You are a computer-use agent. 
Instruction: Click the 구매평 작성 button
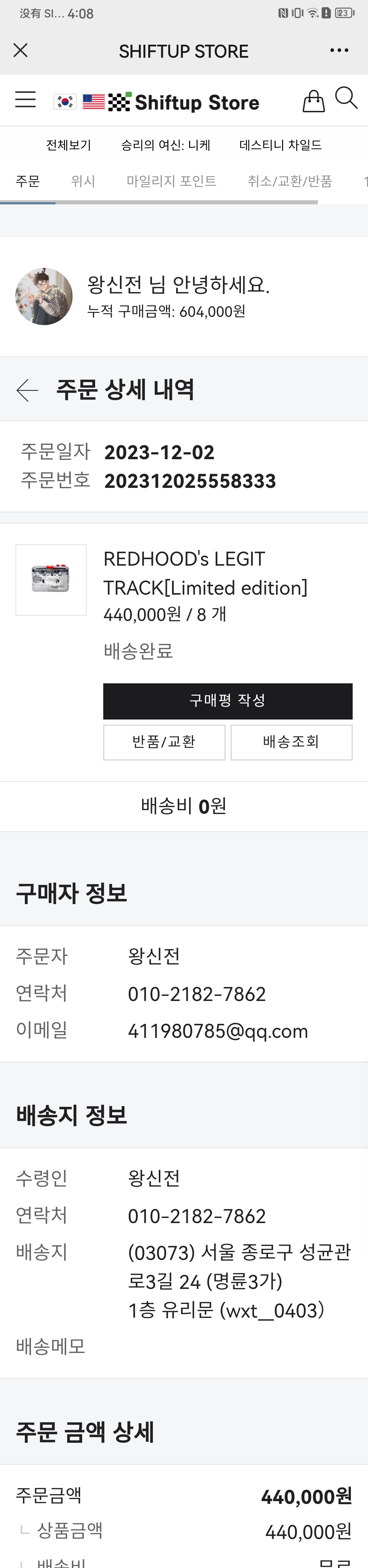228,701
